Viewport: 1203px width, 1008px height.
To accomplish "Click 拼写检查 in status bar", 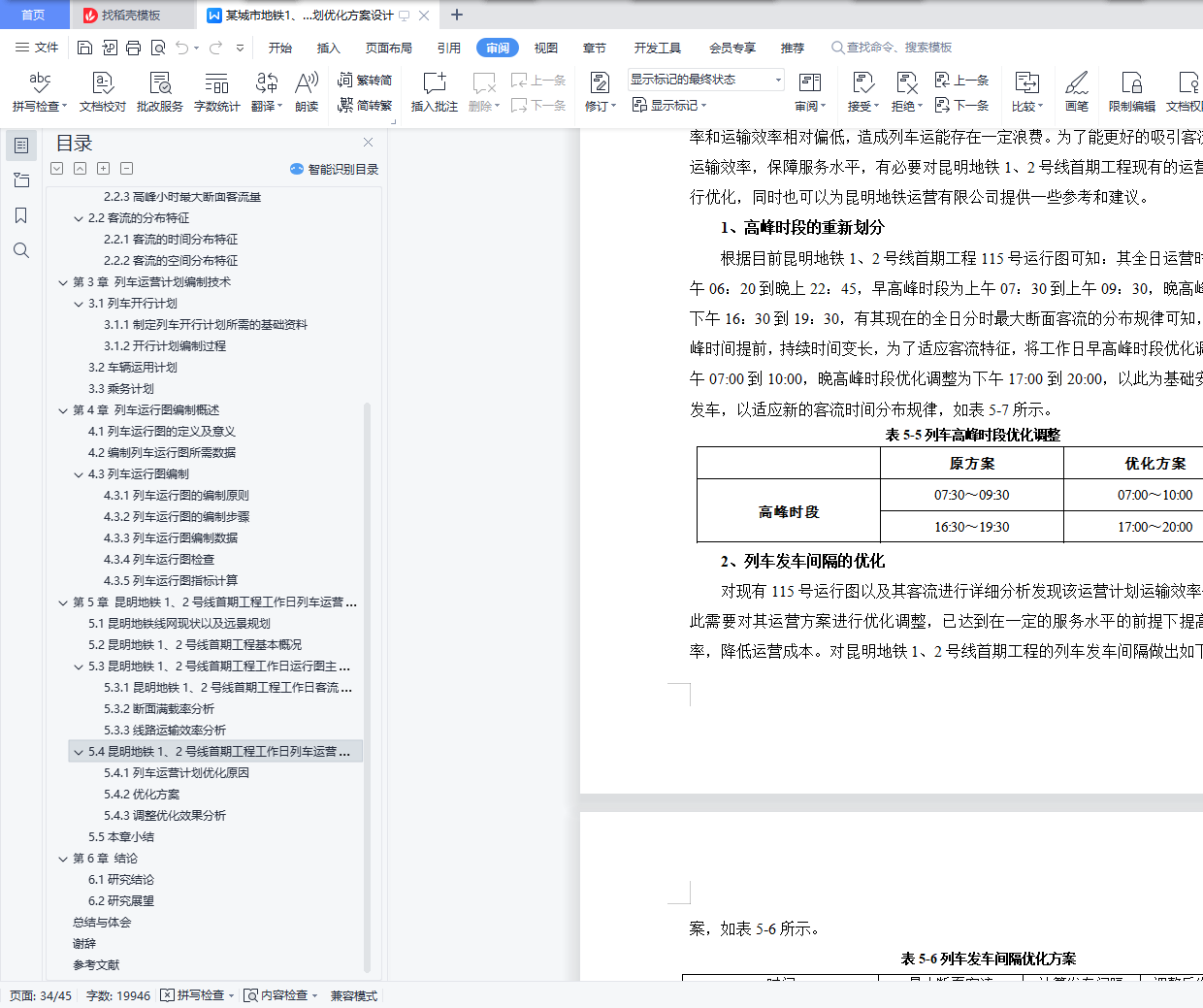I will pos(198,995).
